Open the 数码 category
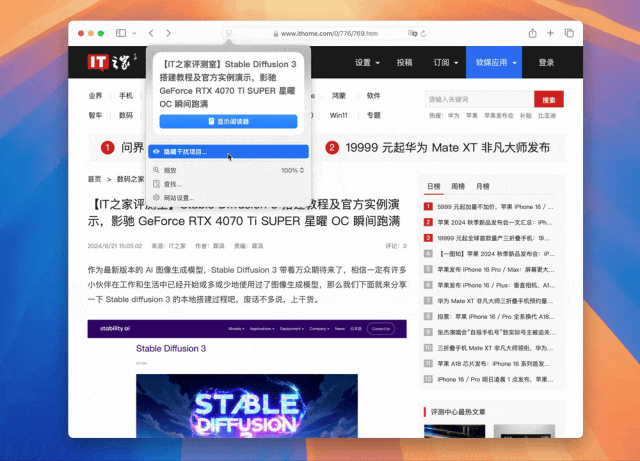The image size is (640, 461). (x=126, y=116)
